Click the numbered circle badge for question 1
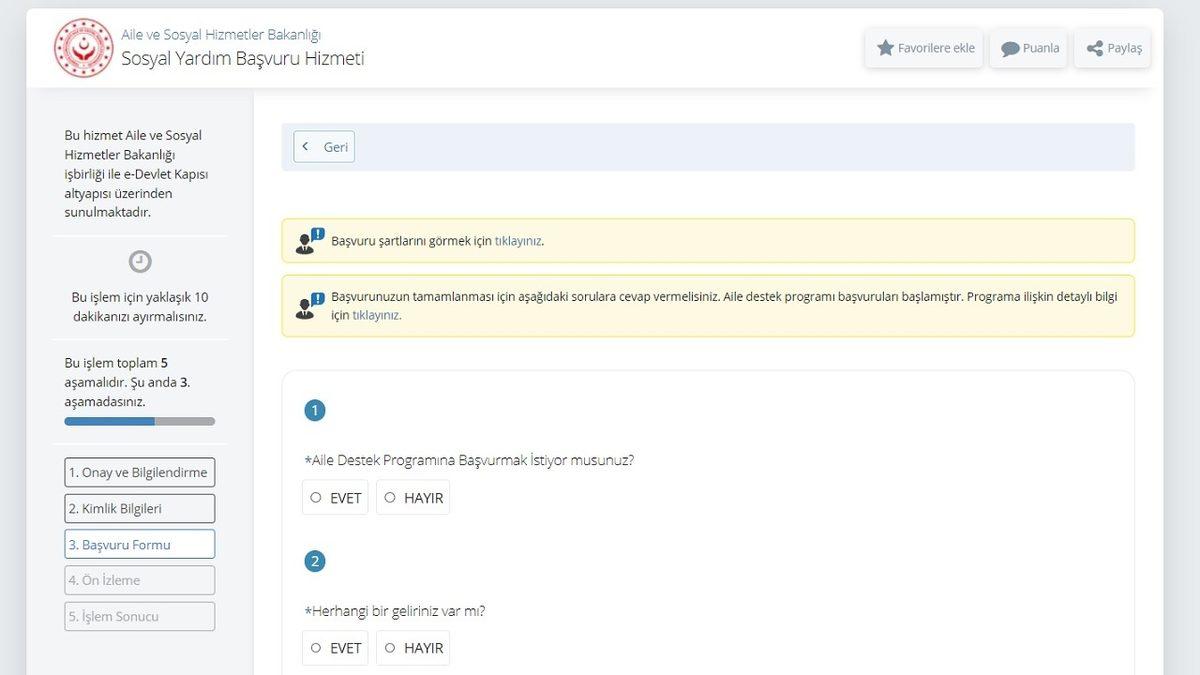1200x675 pixels. point(315,410)
